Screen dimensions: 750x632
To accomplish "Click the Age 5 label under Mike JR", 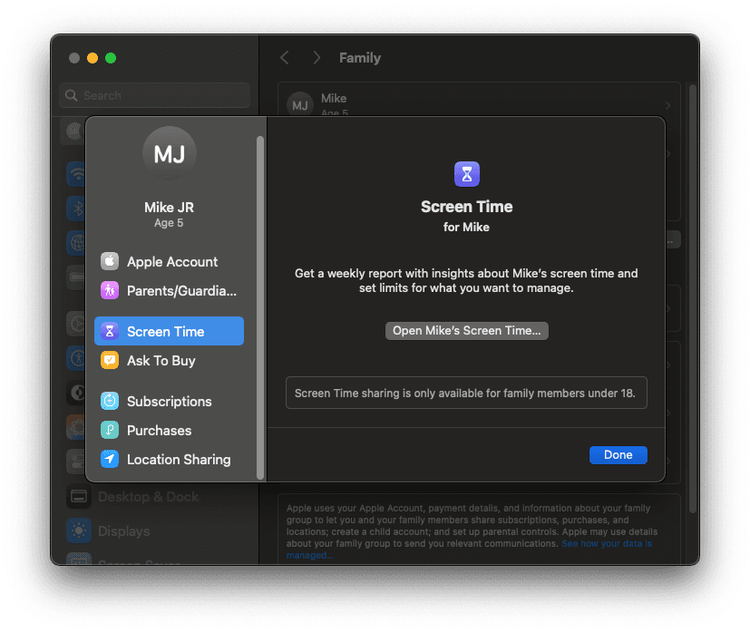I will coord(168,223).
